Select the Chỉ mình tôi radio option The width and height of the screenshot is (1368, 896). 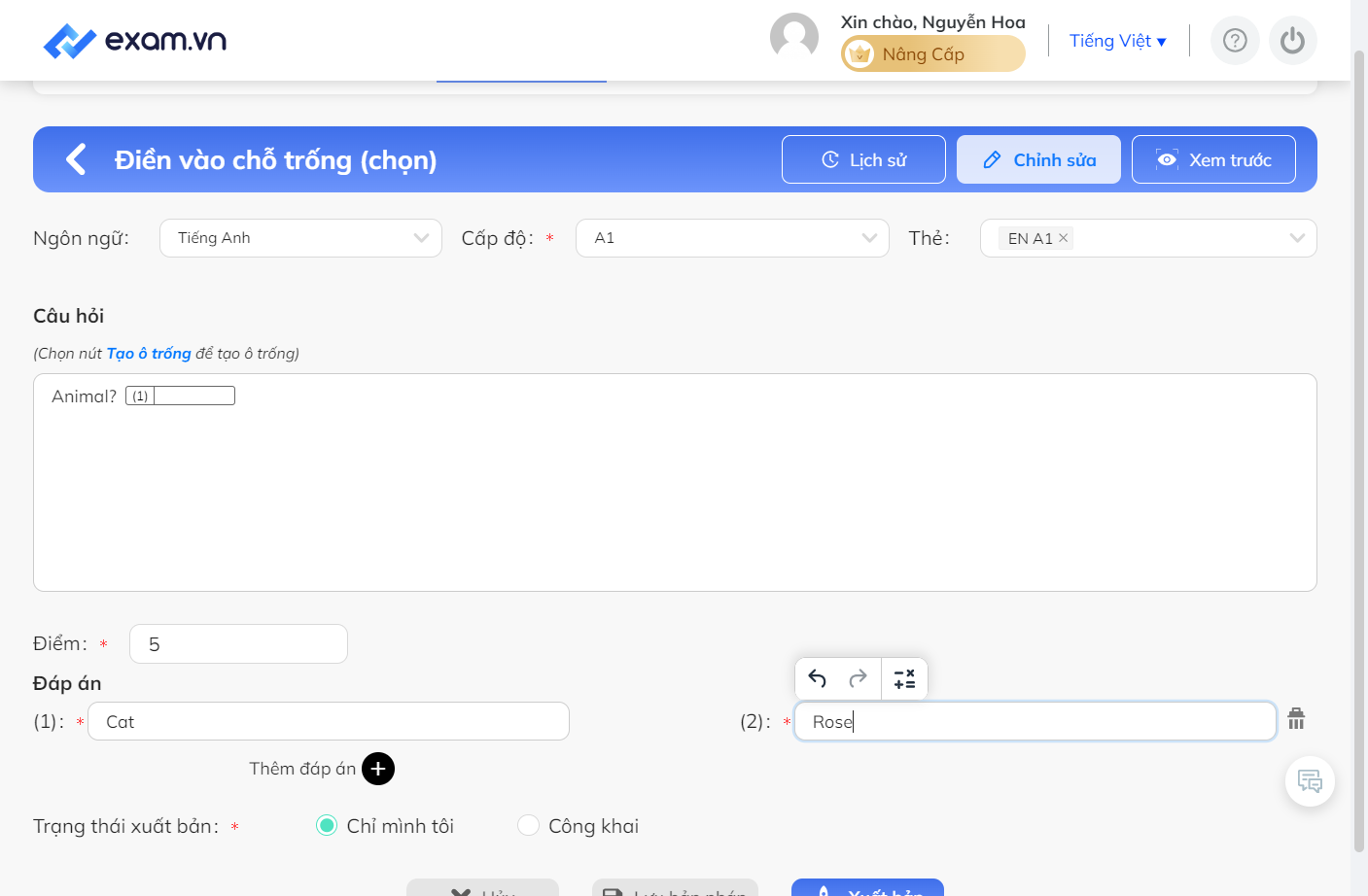tap(327, 825)
